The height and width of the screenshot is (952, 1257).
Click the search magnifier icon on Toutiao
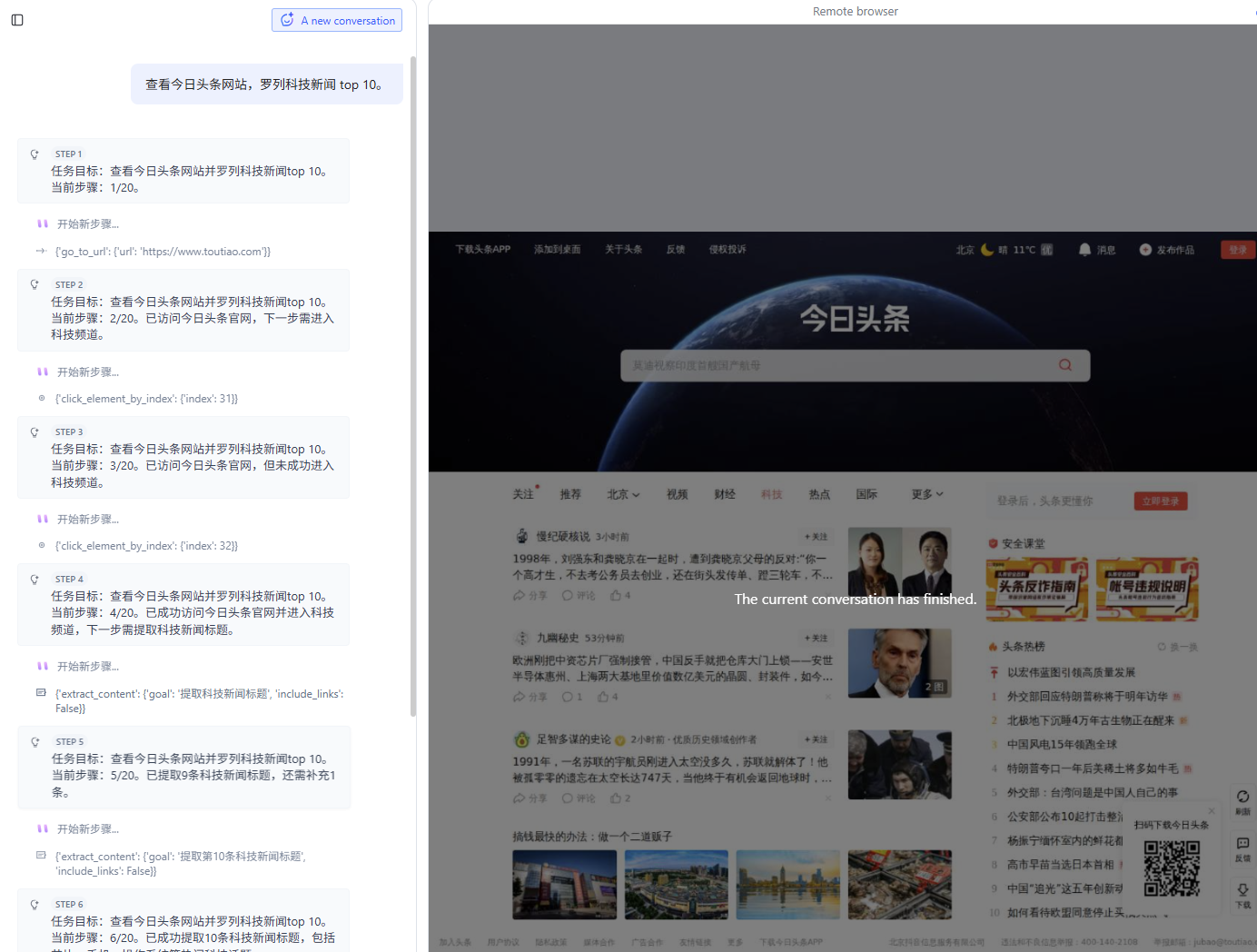click(x=1065, y=365)
